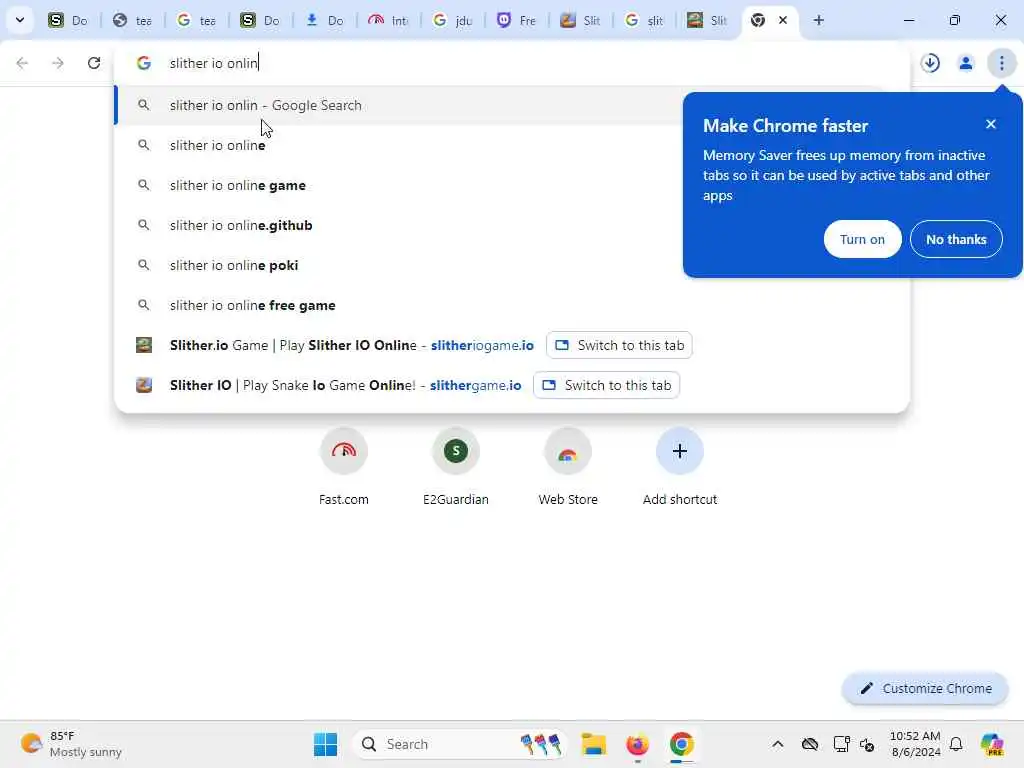Open the Chrome three-dot menu
Screen dimensions: 1024x768
pyautogui.click(x=1001, y=63)
